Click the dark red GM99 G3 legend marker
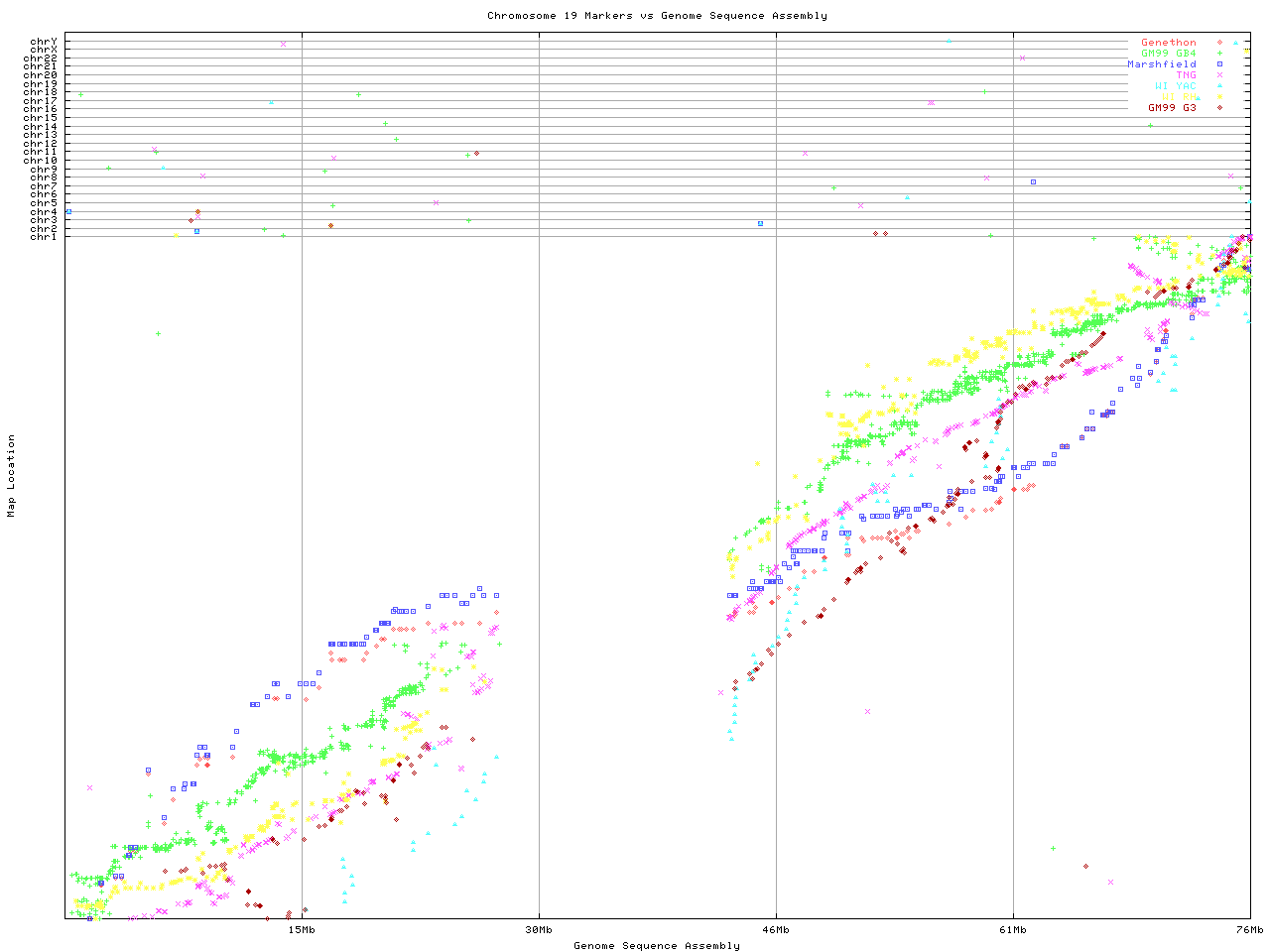Screen dimensions: 1270x952 [1219, 108]
